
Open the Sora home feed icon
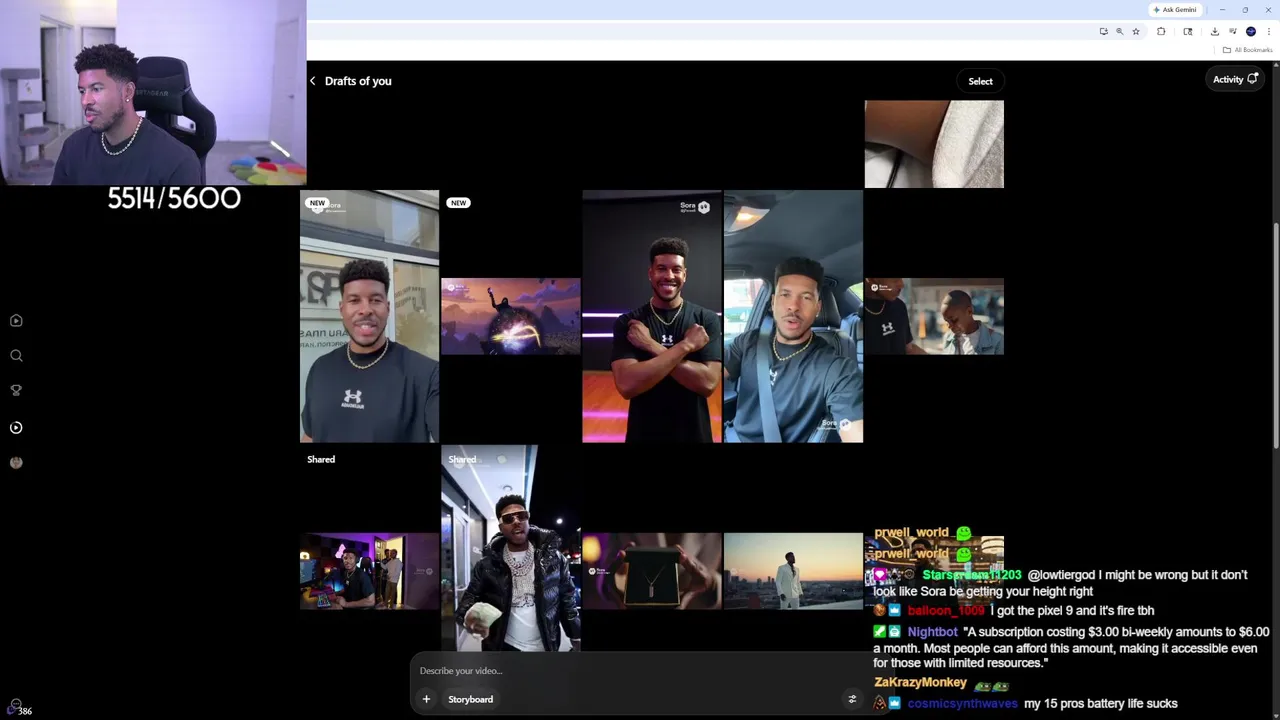pos(16,321)
